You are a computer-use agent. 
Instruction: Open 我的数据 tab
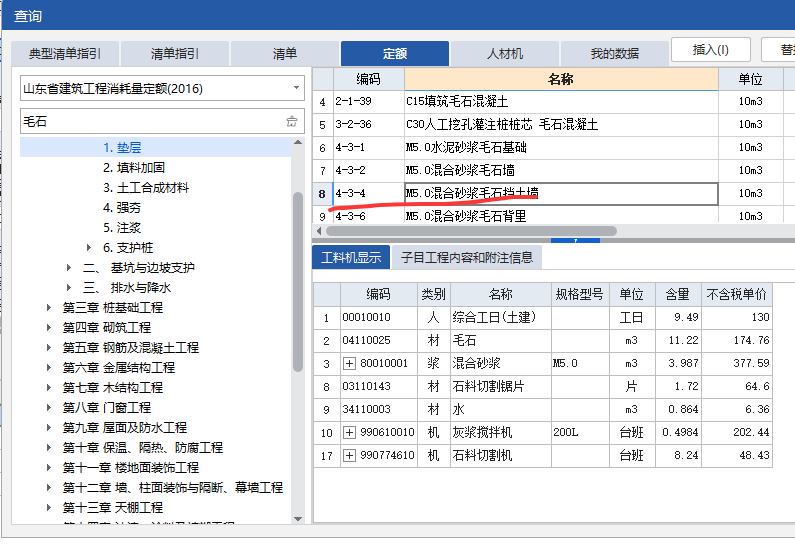pos(615,54)
